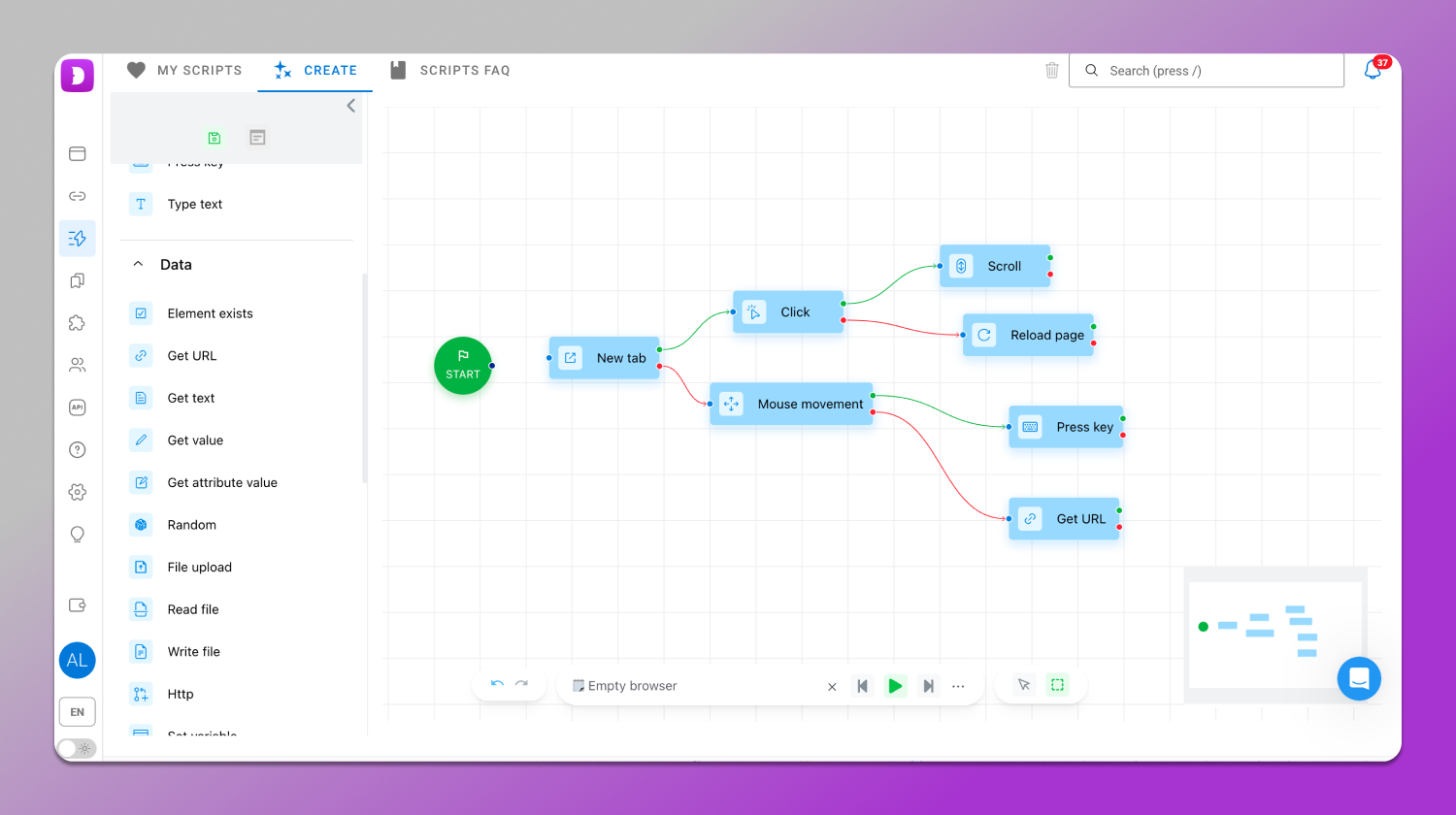Open the extensions puzzle icon
This screenshot has width=1456, height=815.
[78, 323]
